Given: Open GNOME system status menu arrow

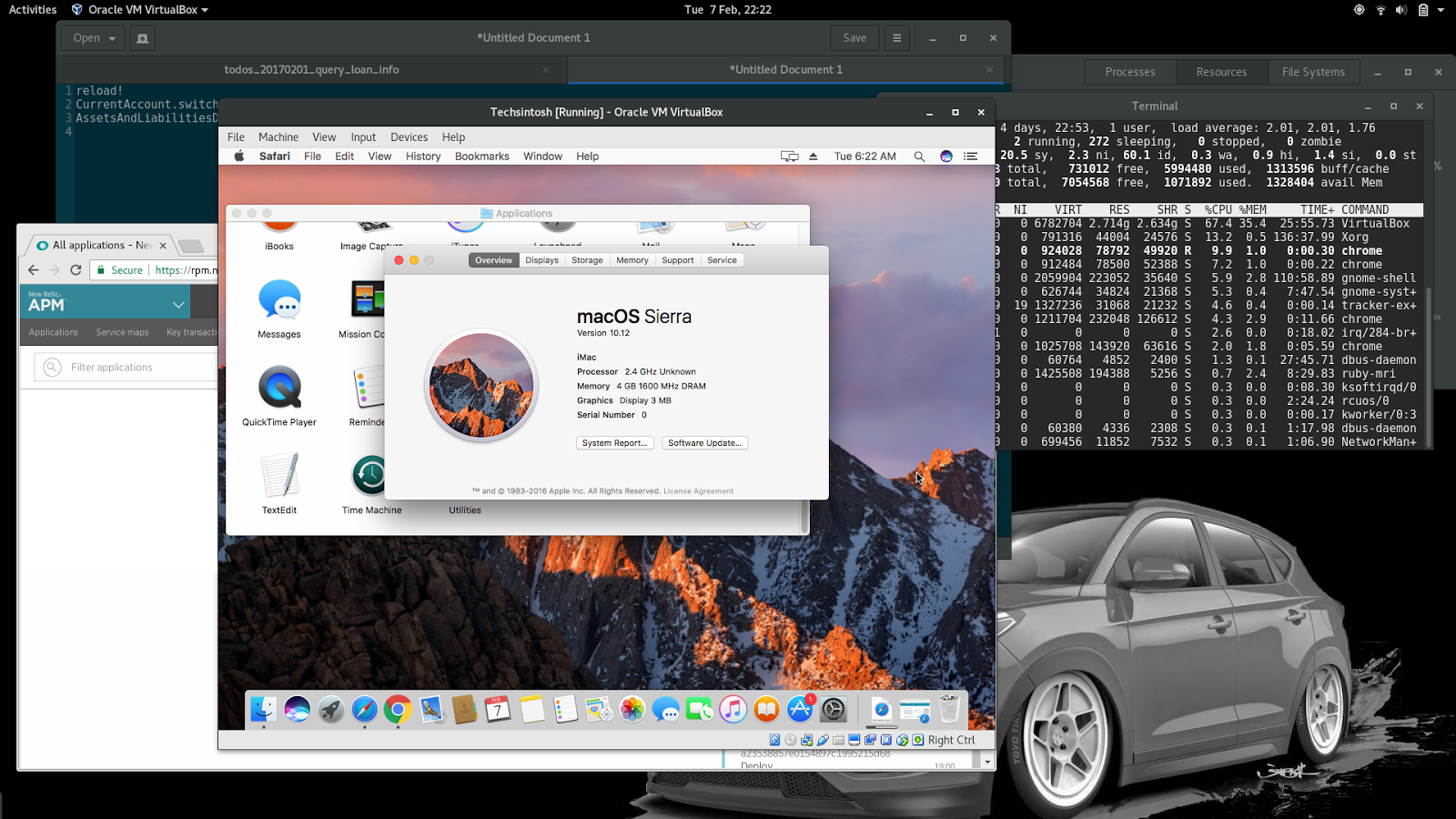Looking at the screenshot, I should point(1441,10).
